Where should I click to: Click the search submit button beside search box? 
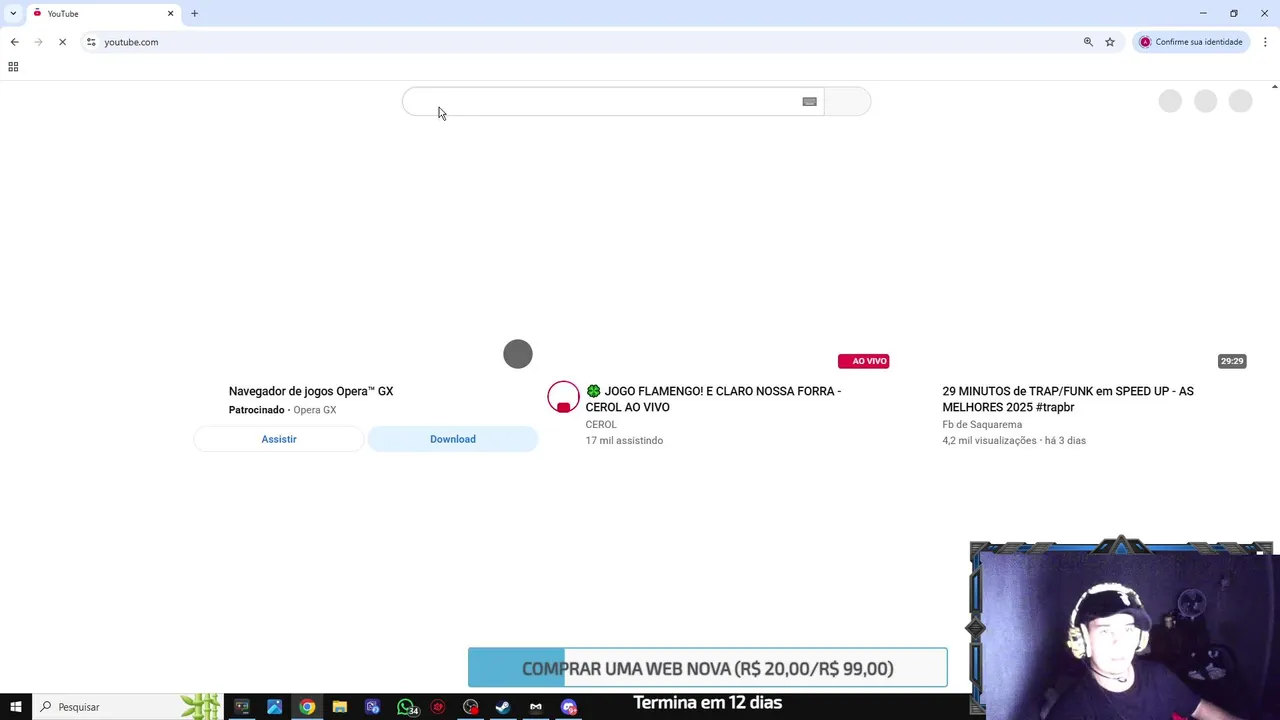[x=847, y=102]
